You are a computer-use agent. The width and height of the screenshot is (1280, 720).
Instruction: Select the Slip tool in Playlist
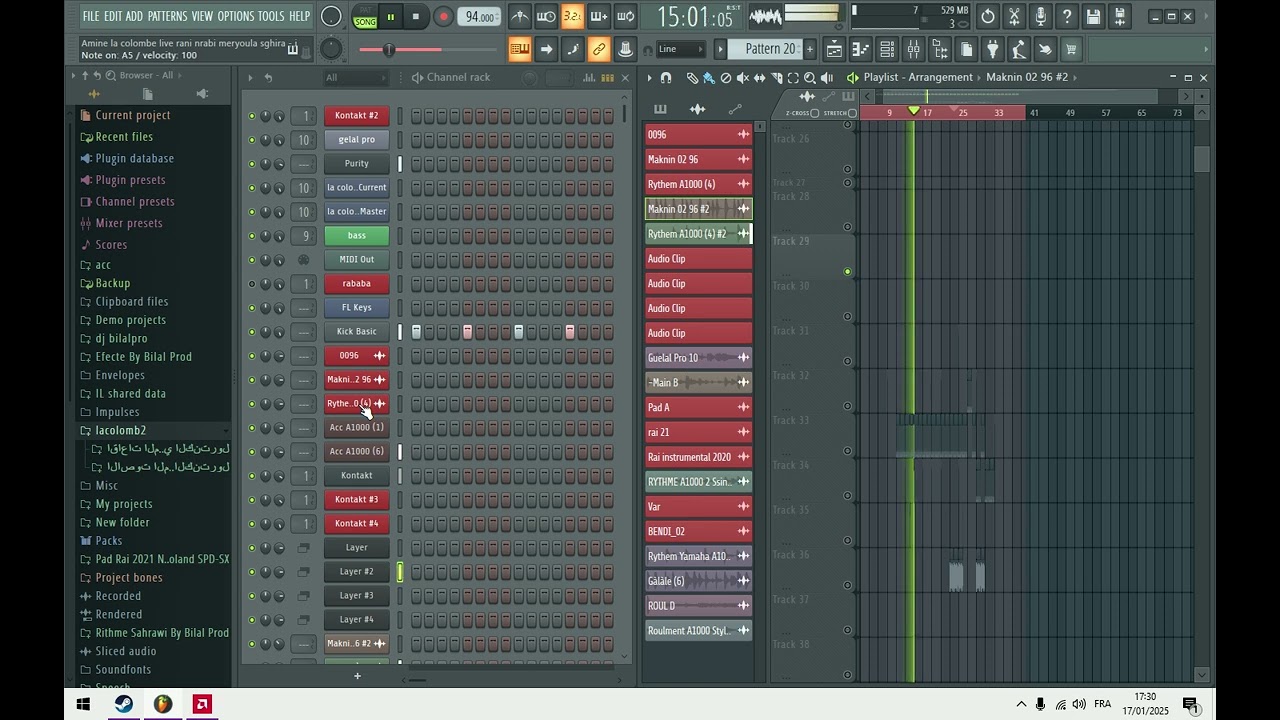coord(759,77)
